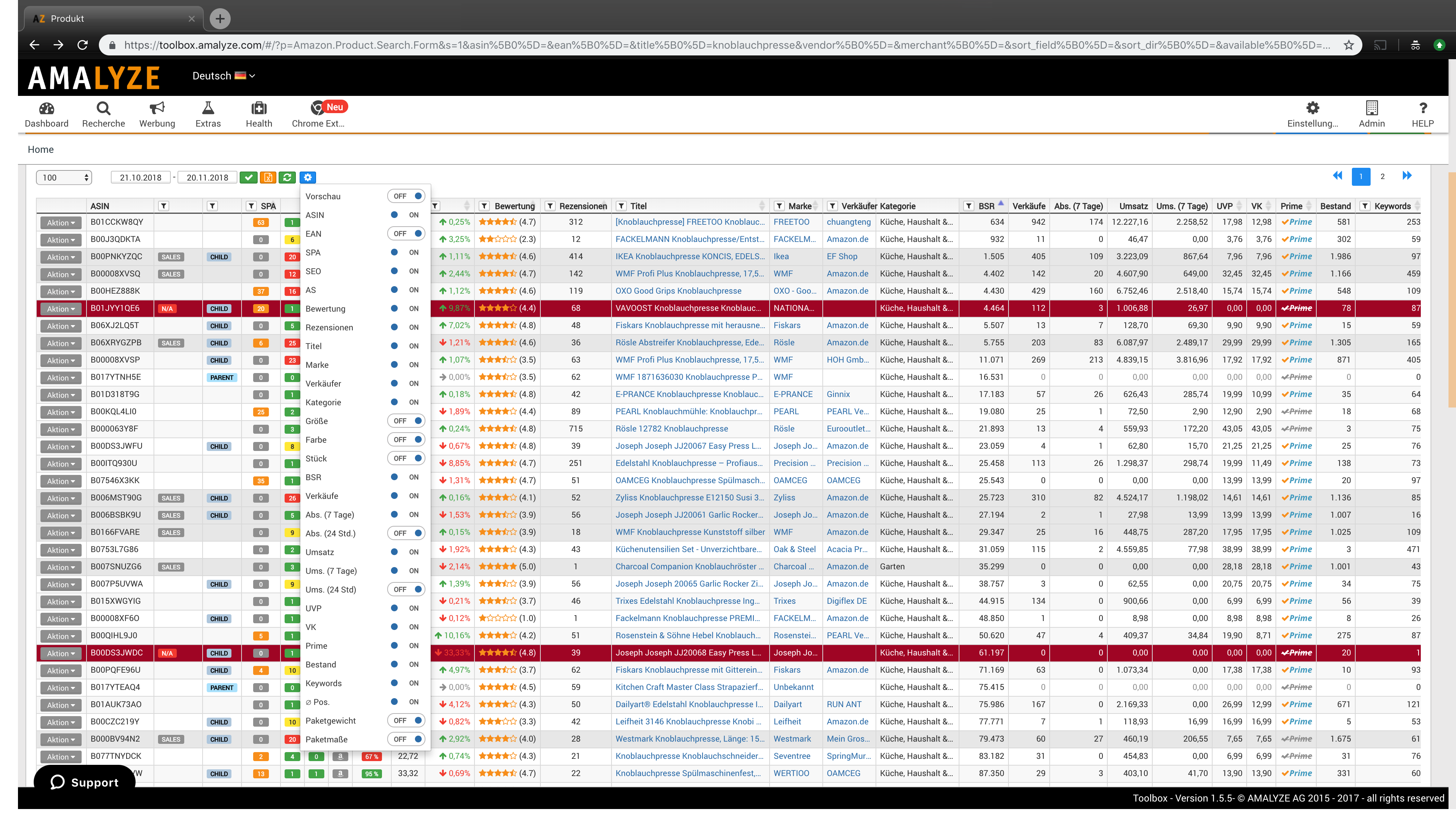Go to first page with double-left arrows
The height and width of the screenshot is (830, 1456).
coord(1337,176)
